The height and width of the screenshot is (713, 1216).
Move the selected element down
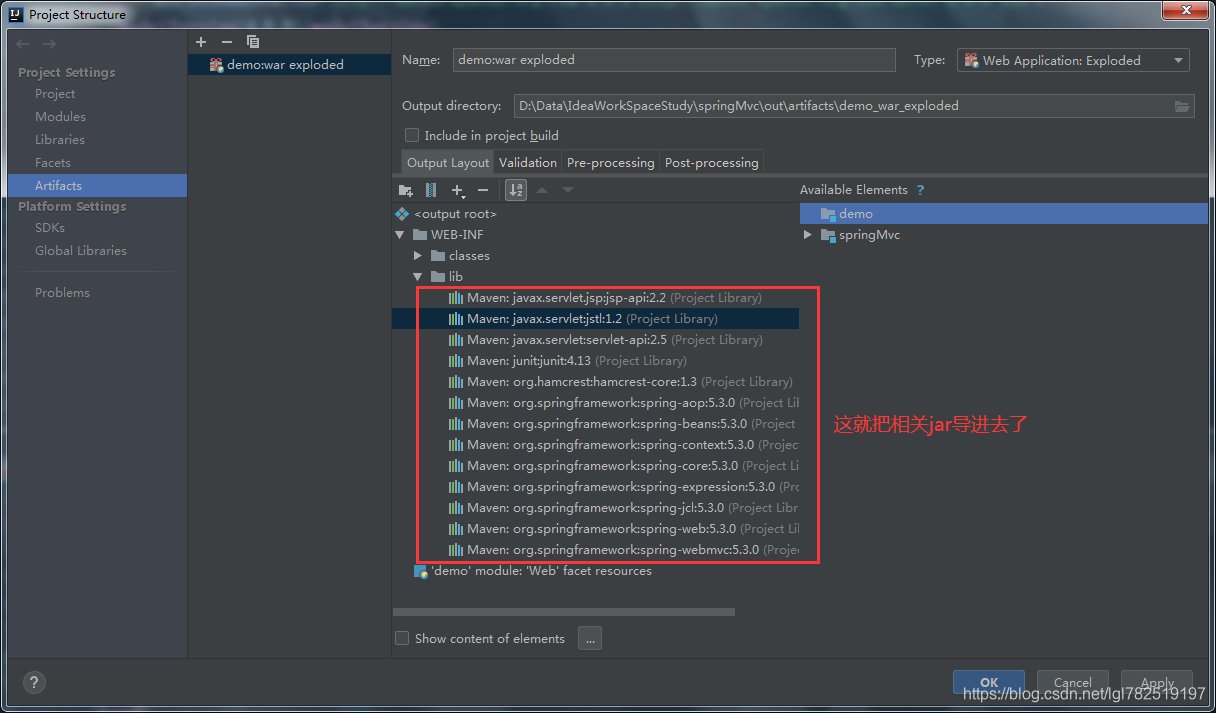point(567,190)
